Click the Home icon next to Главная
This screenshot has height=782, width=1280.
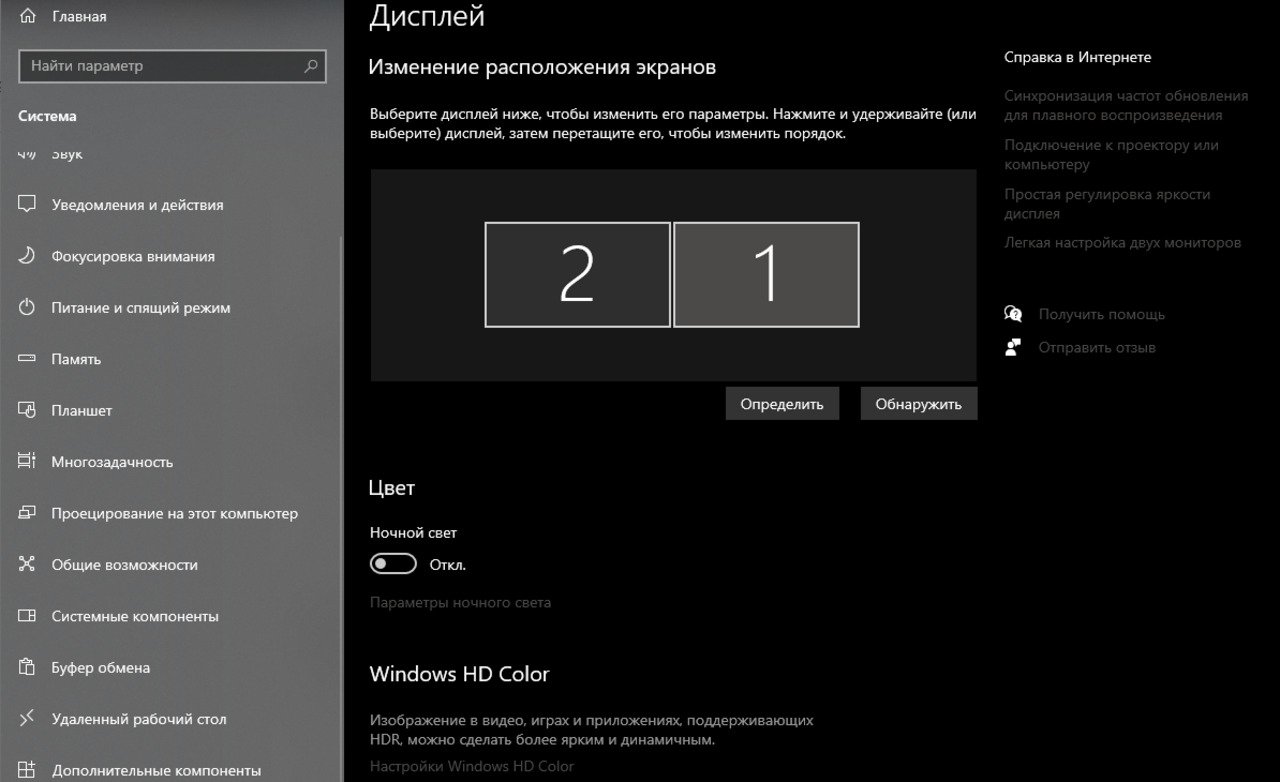[x=27, y=16]
